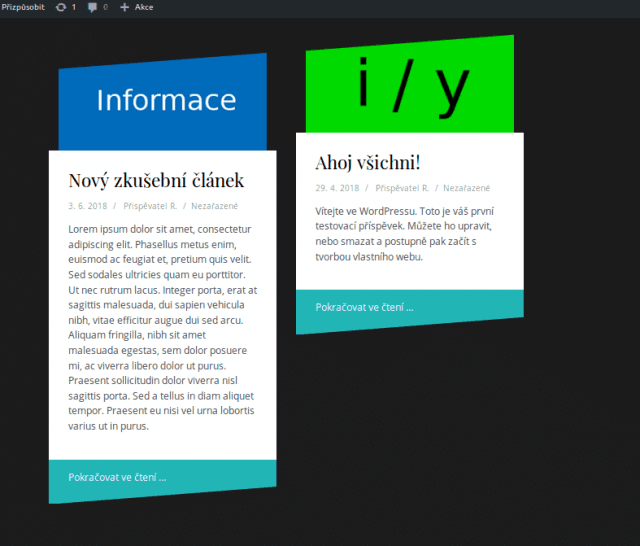Click Pokračovat ve čtení under Lorem ipsum post
The width and height of the screenshot is (640, 546).
(x=117, y=478)
